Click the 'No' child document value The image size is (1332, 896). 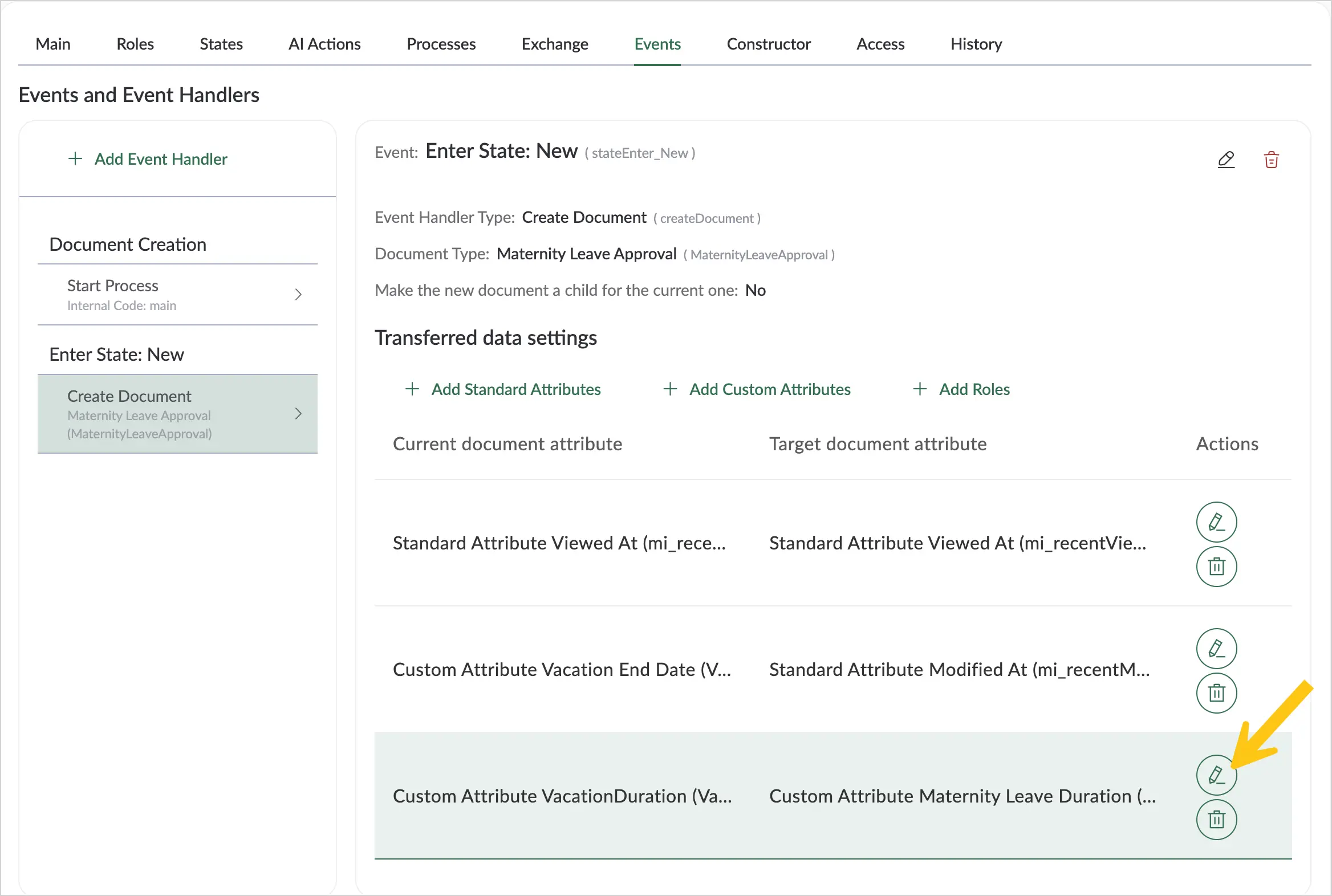(755, 290)
